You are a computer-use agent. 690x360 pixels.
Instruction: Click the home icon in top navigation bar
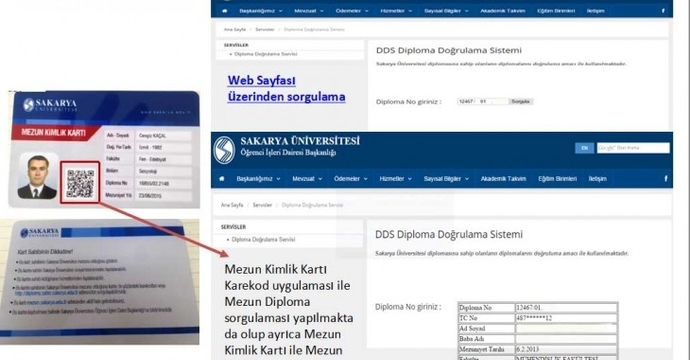(x=225, y=11)
